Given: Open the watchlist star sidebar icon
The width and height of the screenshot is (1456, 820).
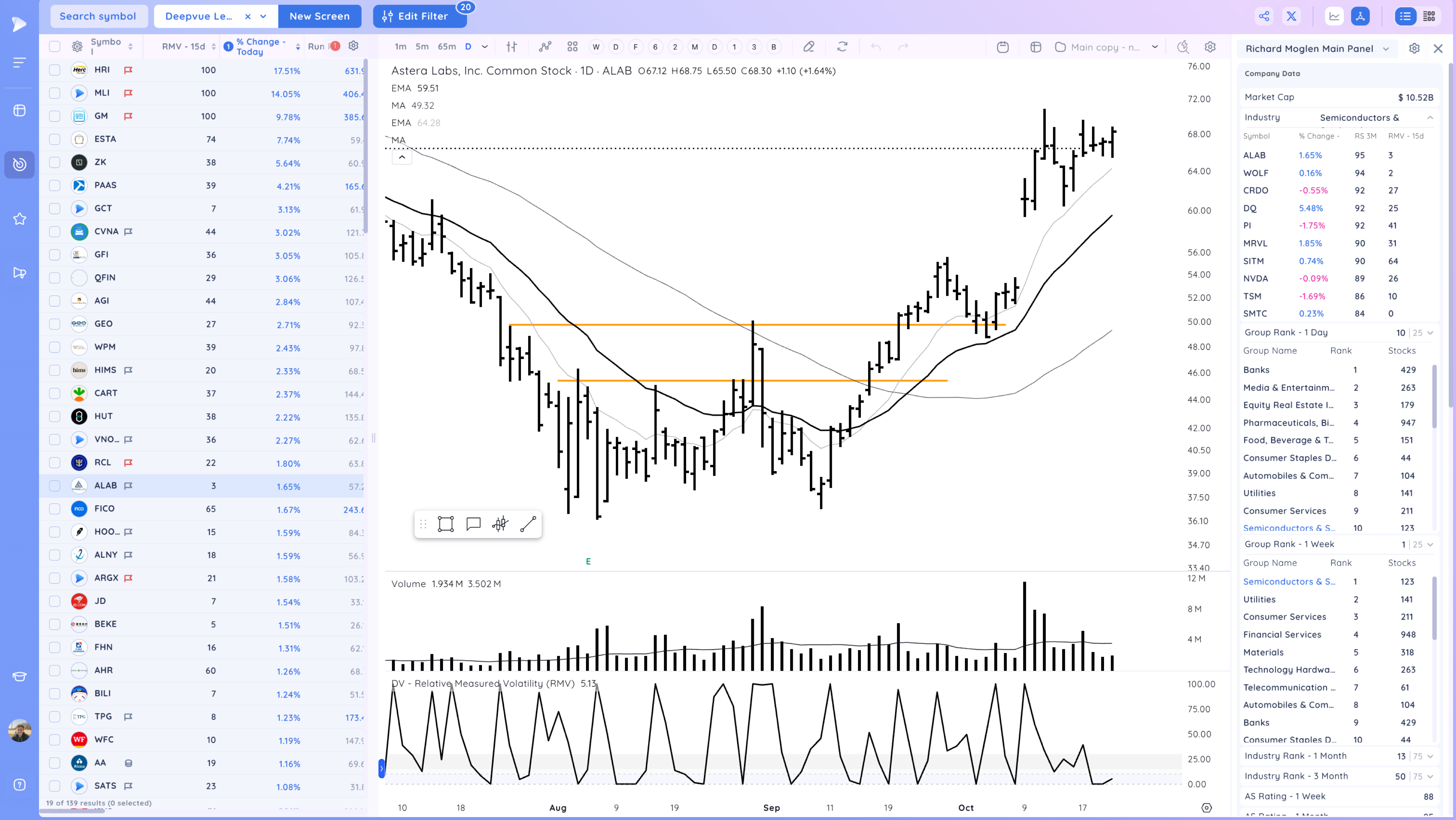Looking at the screenshot, I should pos(19,219).
